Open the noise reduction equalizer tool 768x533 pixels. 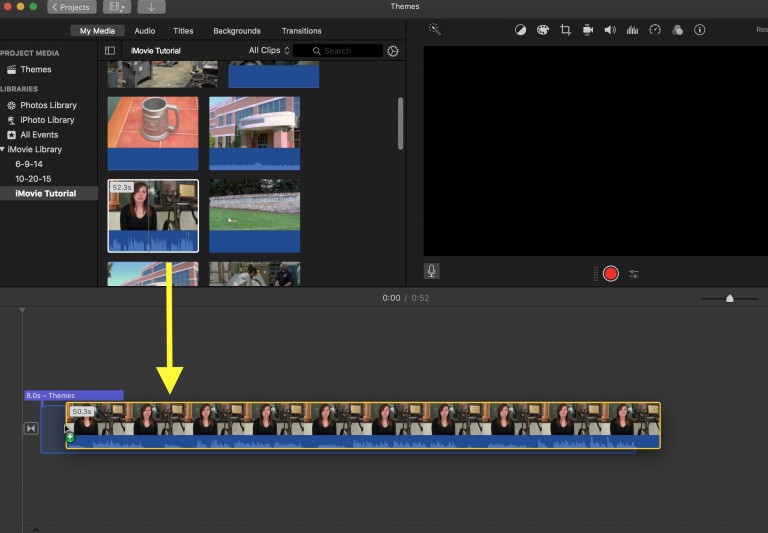(632, 30)
